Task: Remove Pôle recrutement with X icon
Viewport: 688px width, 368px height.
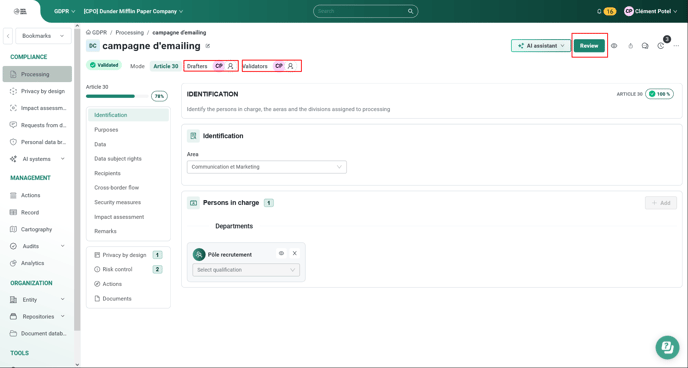Action: pos(295,254)
